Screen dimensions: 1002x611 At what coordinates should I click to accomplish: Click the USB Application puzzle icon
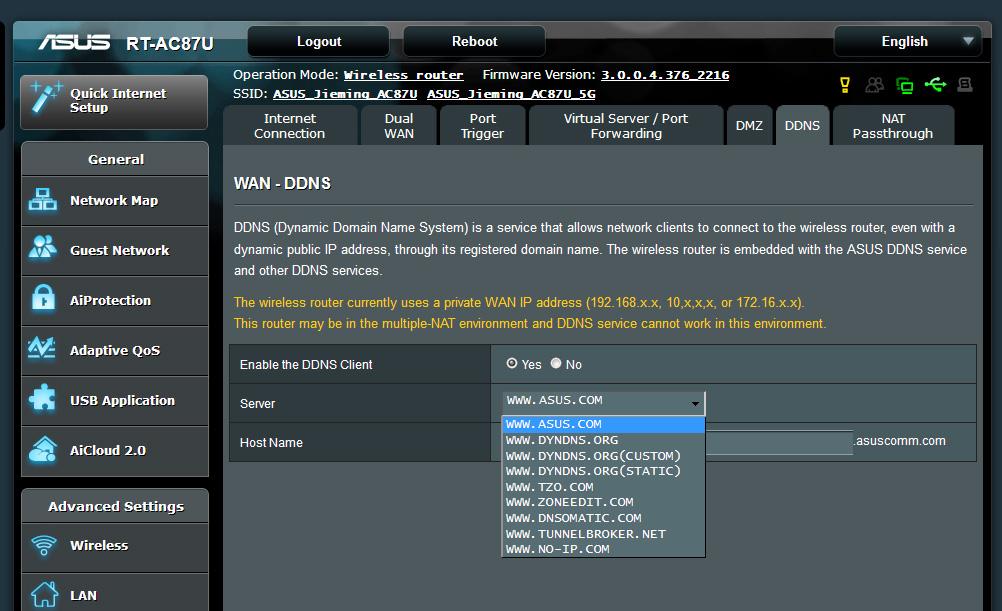[43, 398]
